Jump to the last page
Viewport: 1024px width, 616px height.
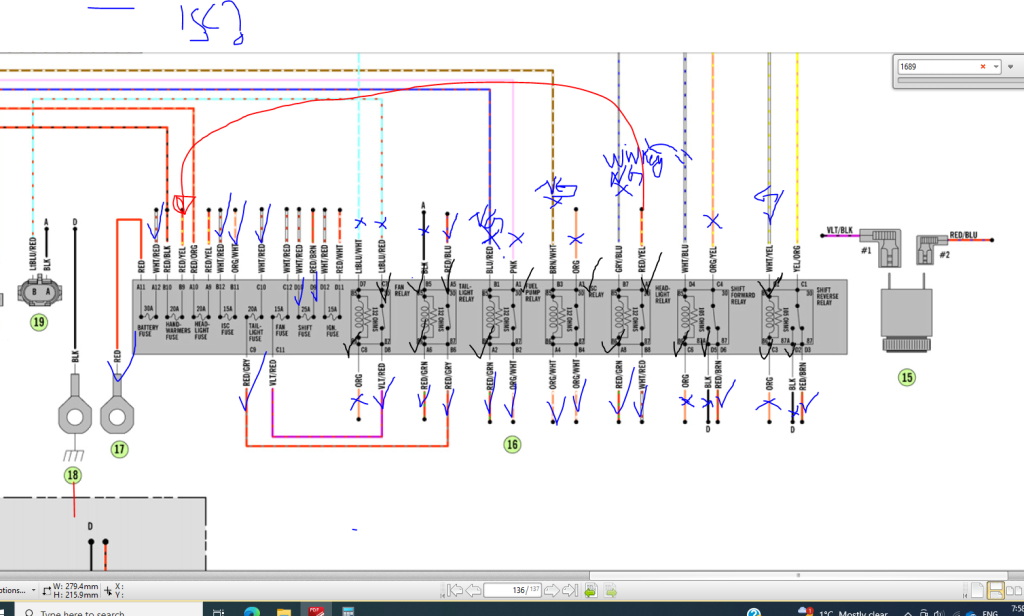(x=570, y=591)
